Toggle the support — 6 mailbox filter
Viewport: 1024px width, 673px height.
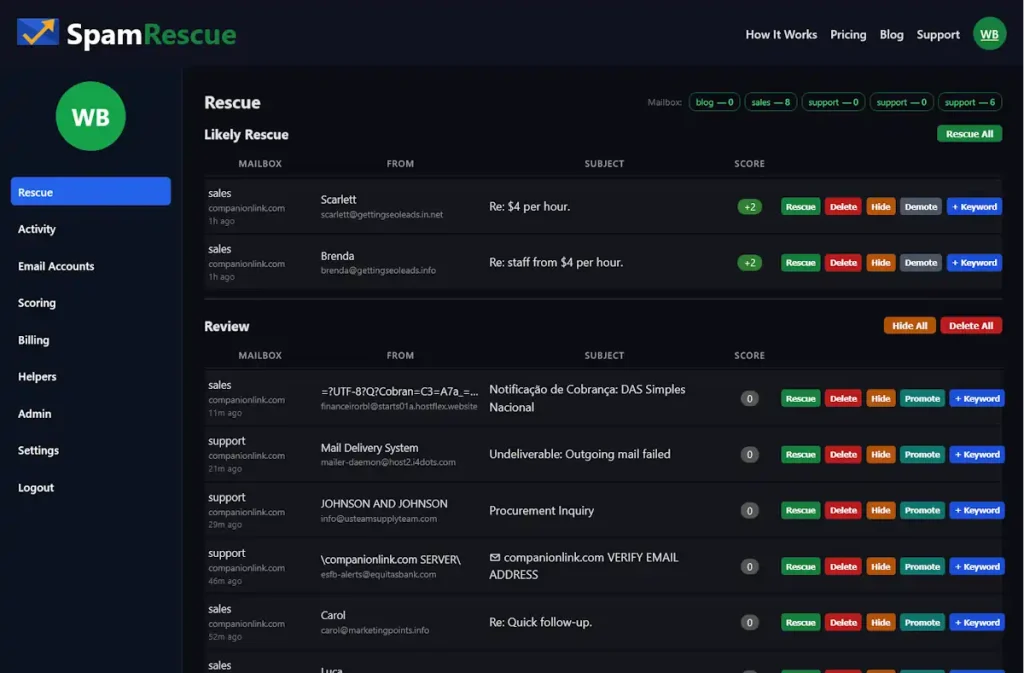(970, 102)
